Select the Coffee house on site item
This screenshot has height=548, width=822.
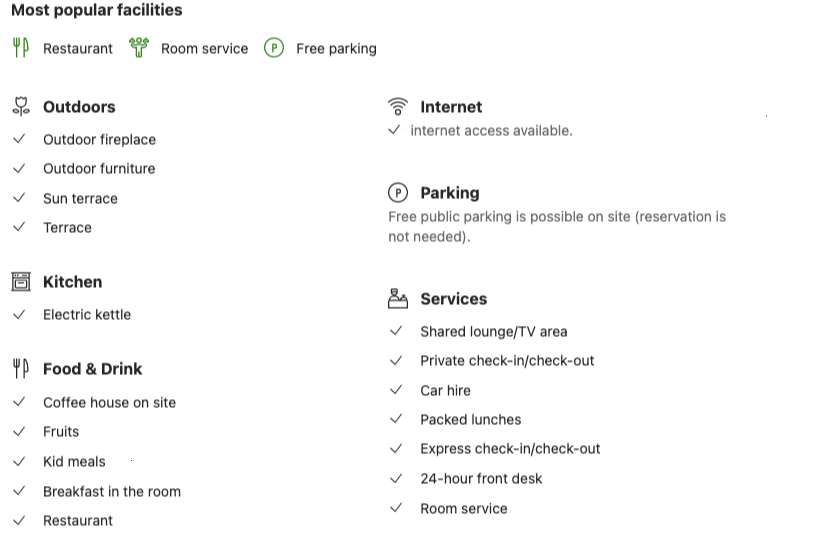pyautogui.click(x=110, y=403)
